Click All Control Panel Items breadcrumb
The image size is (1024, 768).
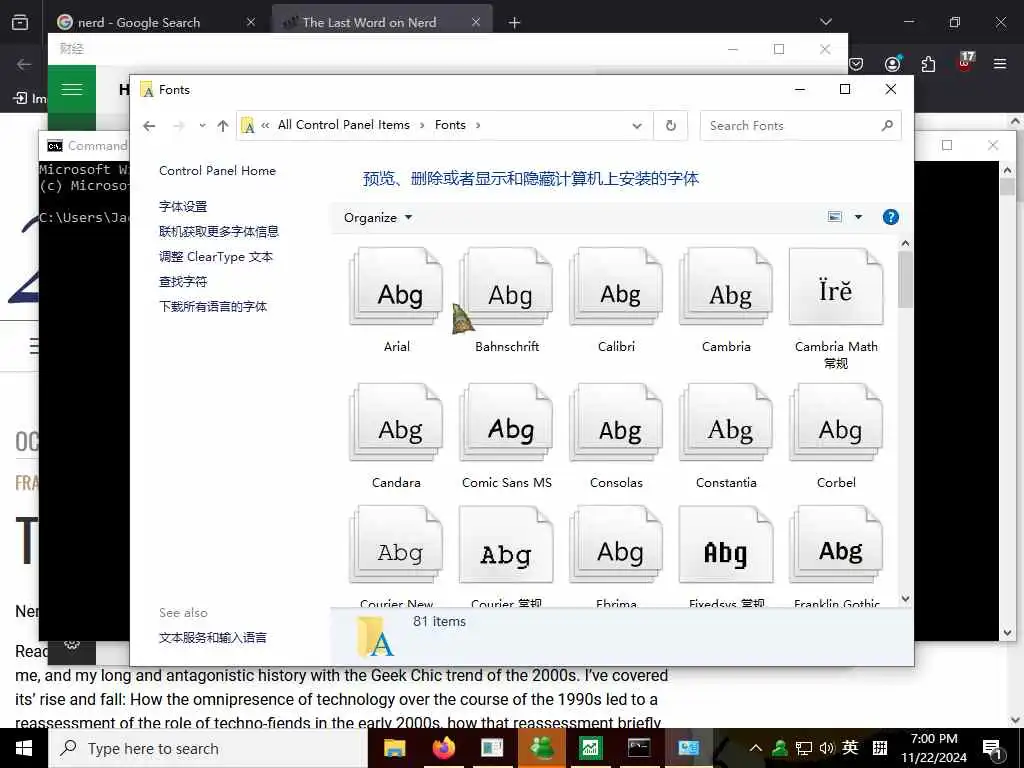click(344, 125)
